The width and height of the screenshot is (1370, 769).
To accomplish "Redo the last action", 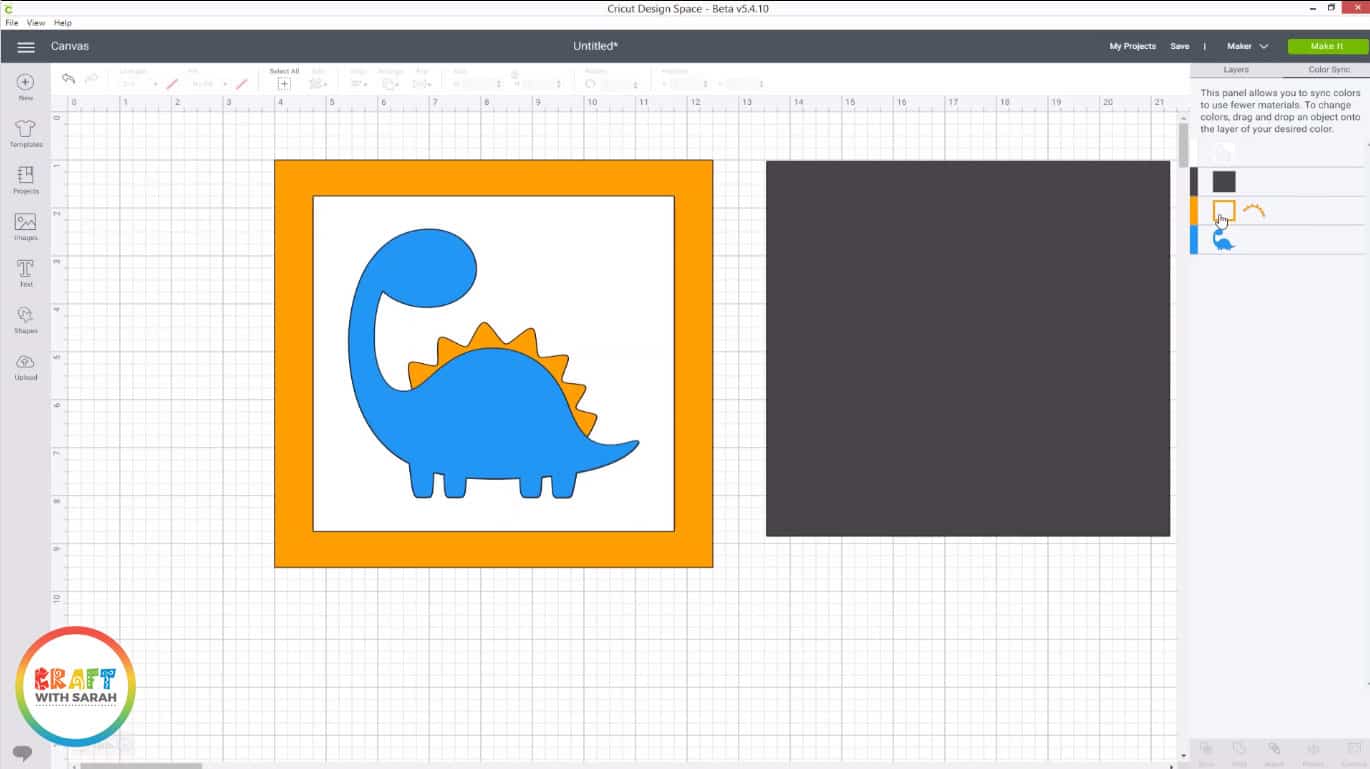I will tap(91, 79).
